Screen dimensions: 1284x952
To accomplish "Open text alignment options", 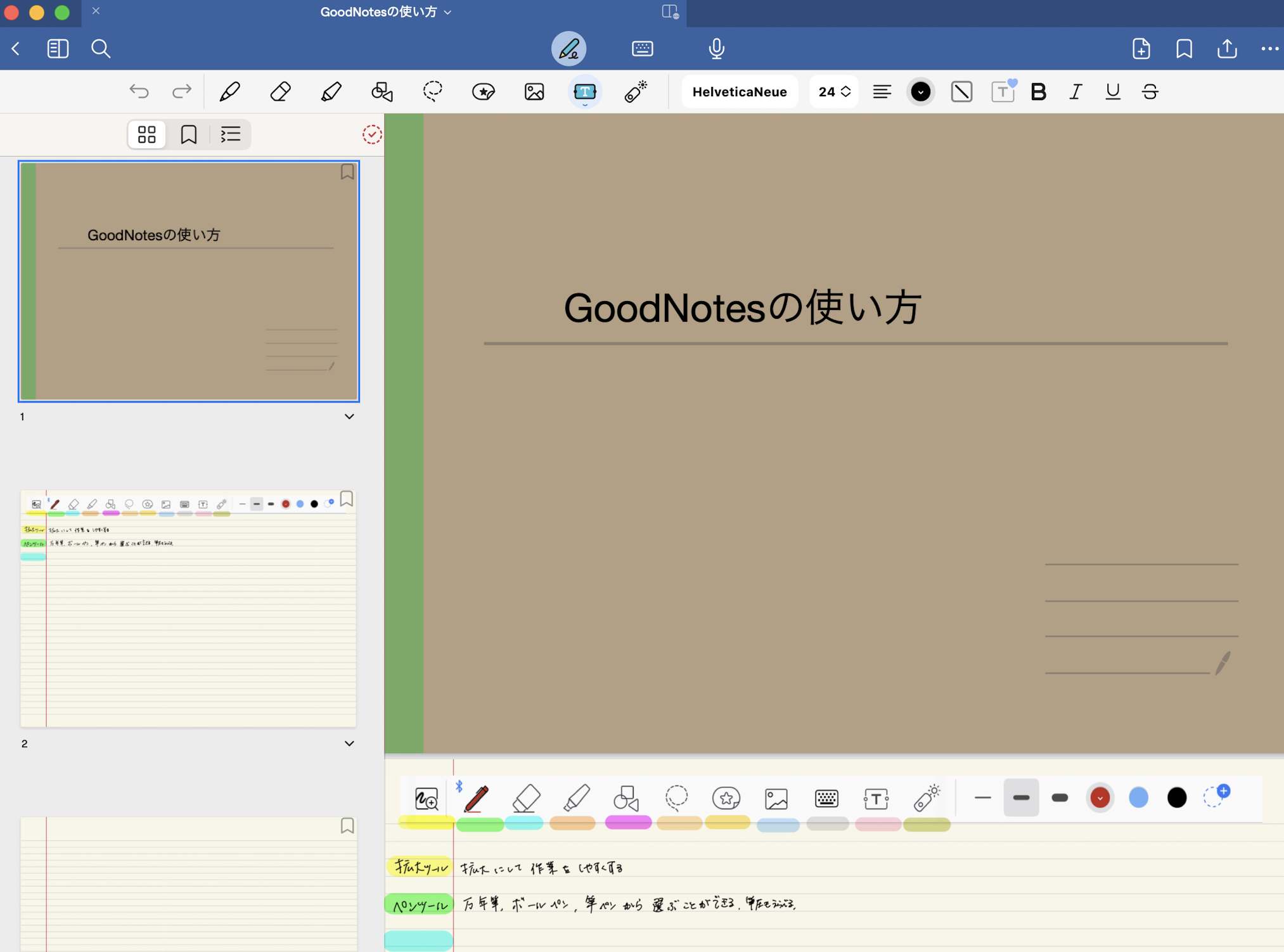I will [x=882, y=92].
